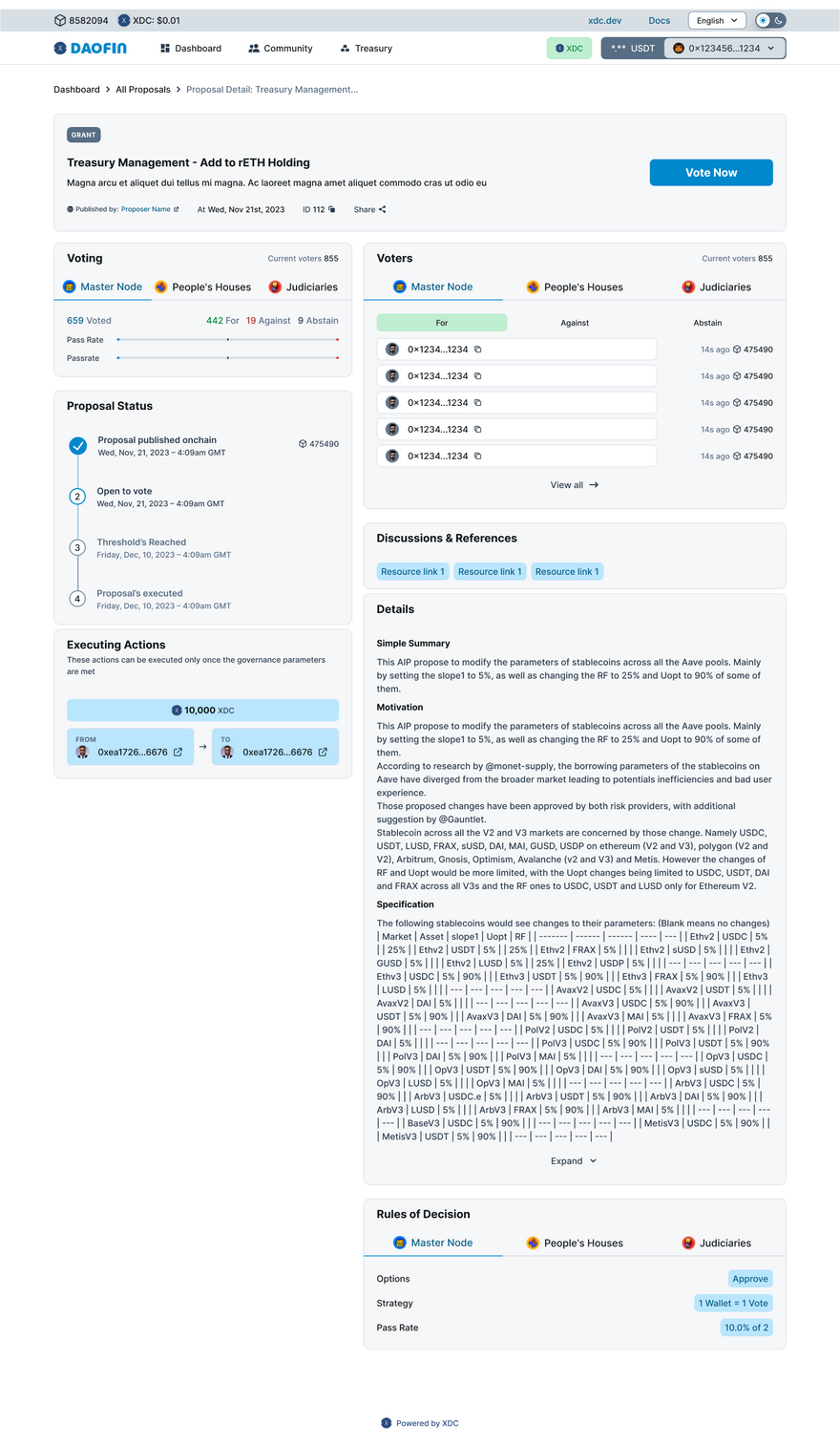Open the wallet address 0x123456...1234 dropdown

(x=724, y=48)
